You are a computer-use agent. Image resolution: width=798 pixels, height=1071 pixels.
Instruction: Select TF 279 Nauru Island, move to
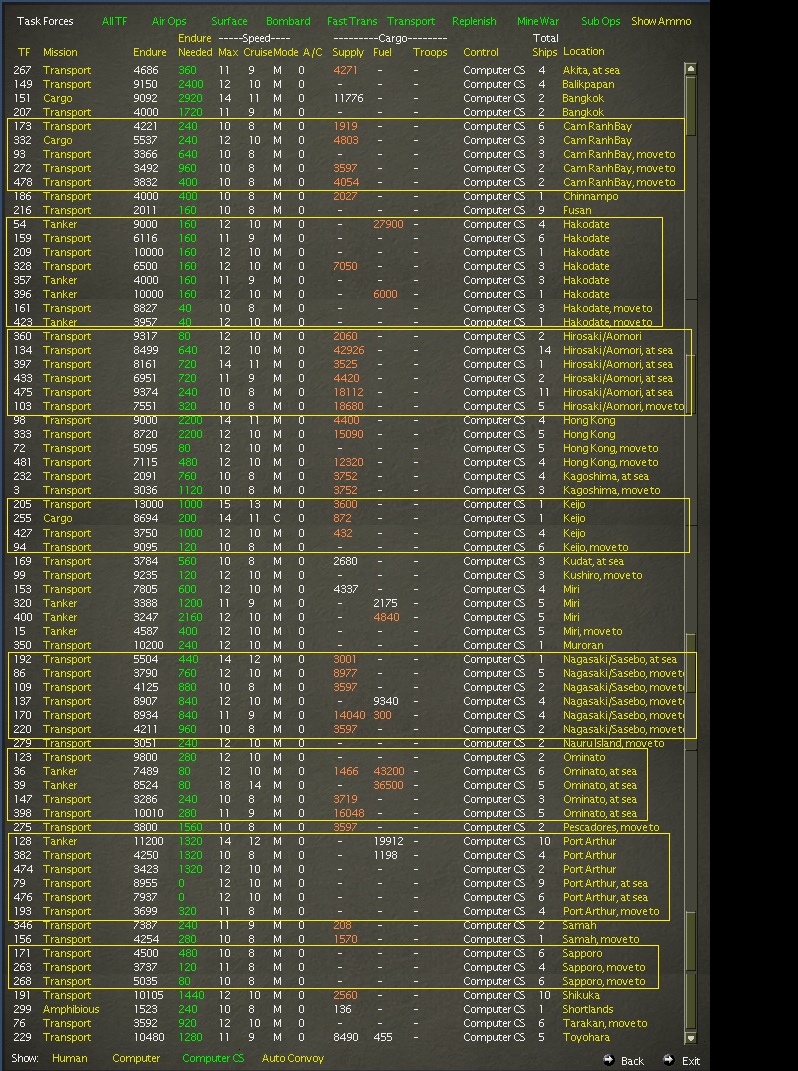[x=345, y=743]
